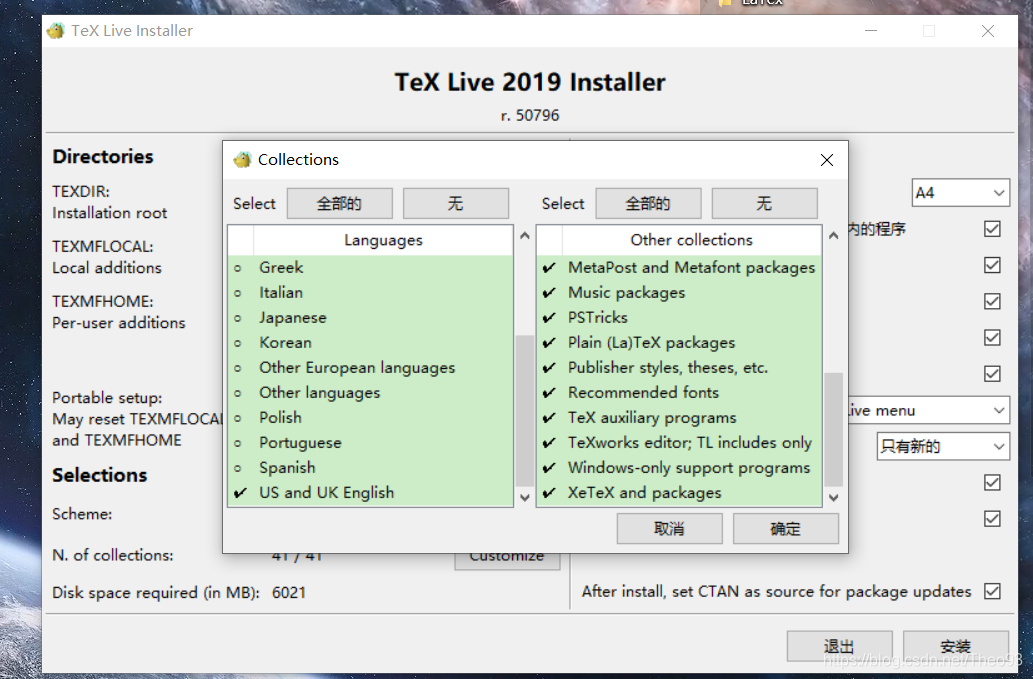Uncheck MetaPost and Metafont packages
The width and height of the screenshot is (1033, 679).
coord(679,267)
